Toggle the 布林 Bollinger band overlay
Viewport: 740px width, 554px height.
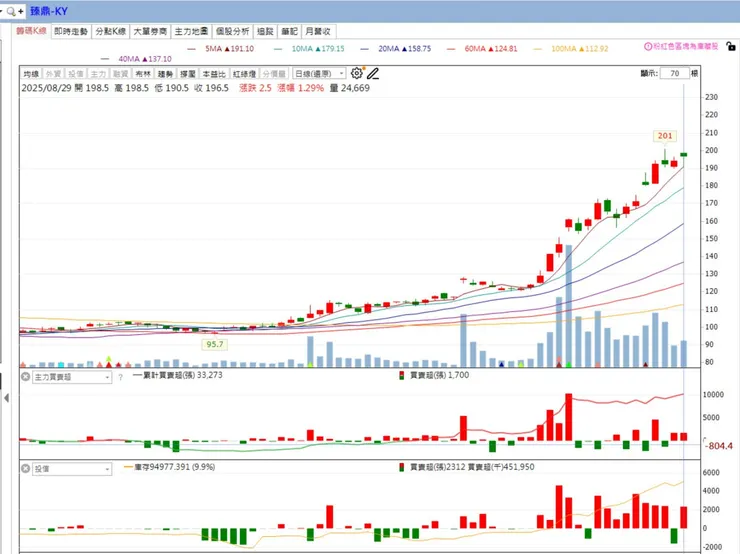pyautogui.click(x=143, y=74)
